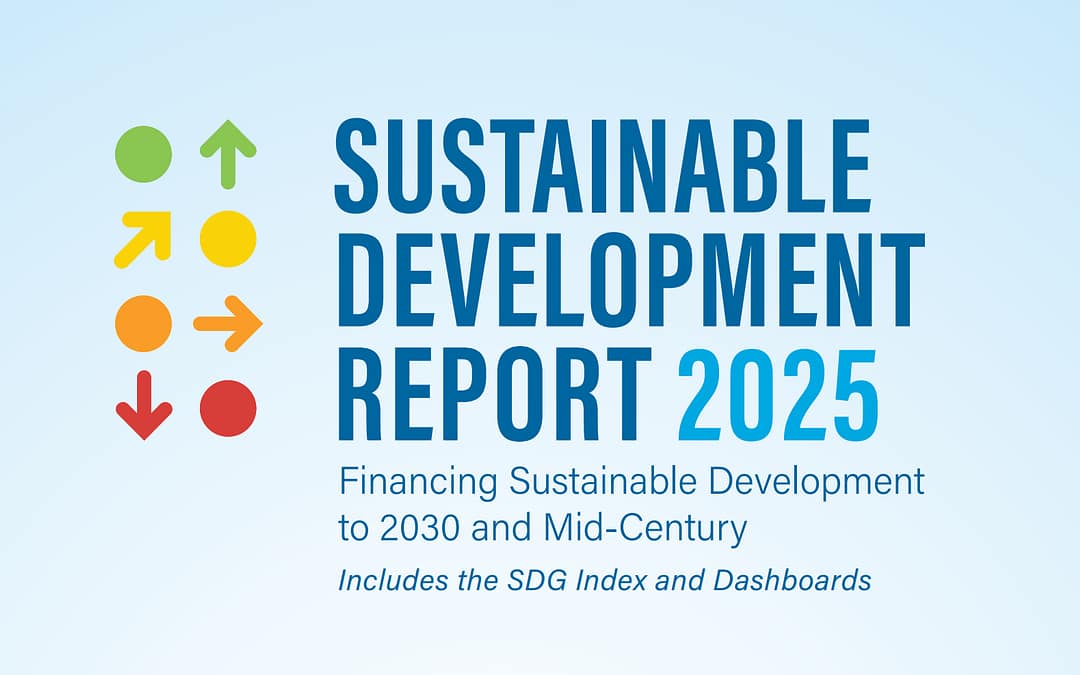Click the yellow circle icon
This screenshot has height=675, width=1080.
point(228,239)
